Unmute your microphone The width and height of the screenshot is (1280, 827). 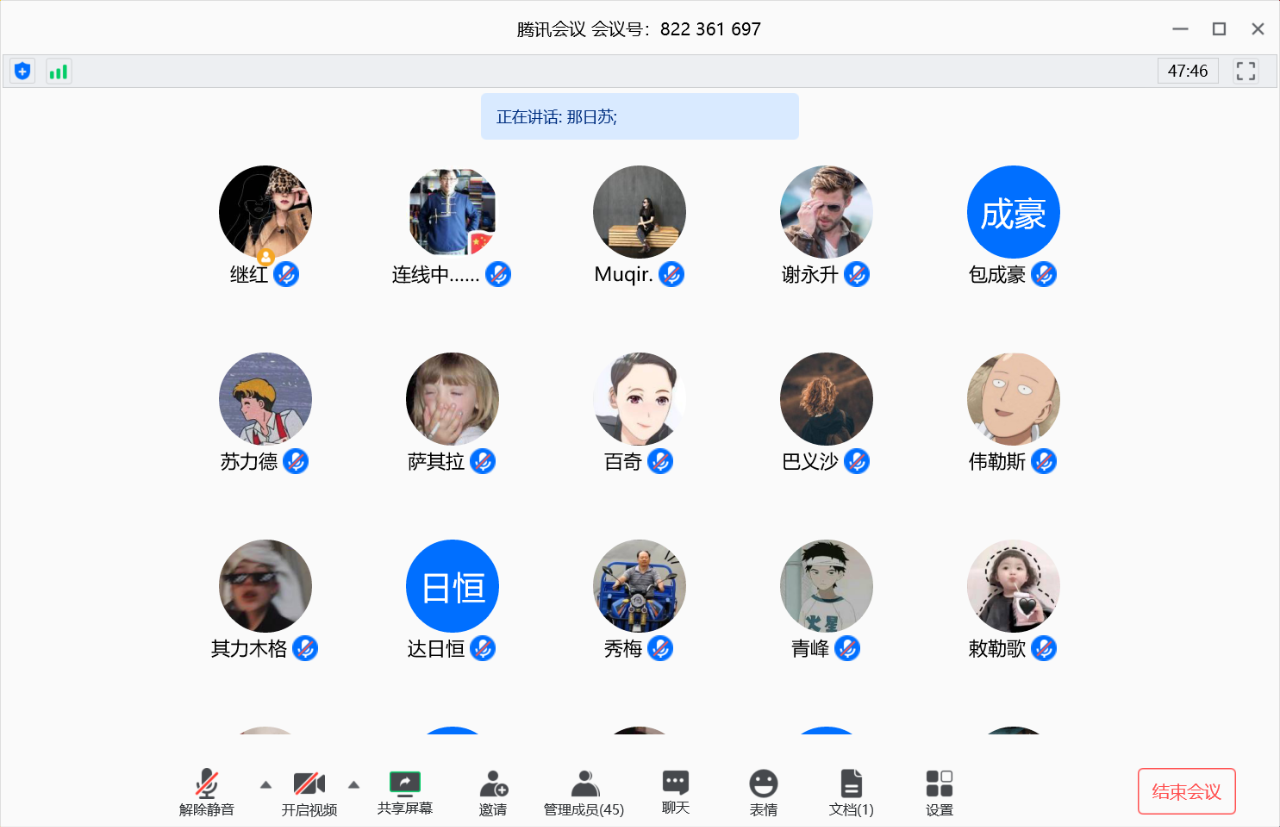[207, 793]
